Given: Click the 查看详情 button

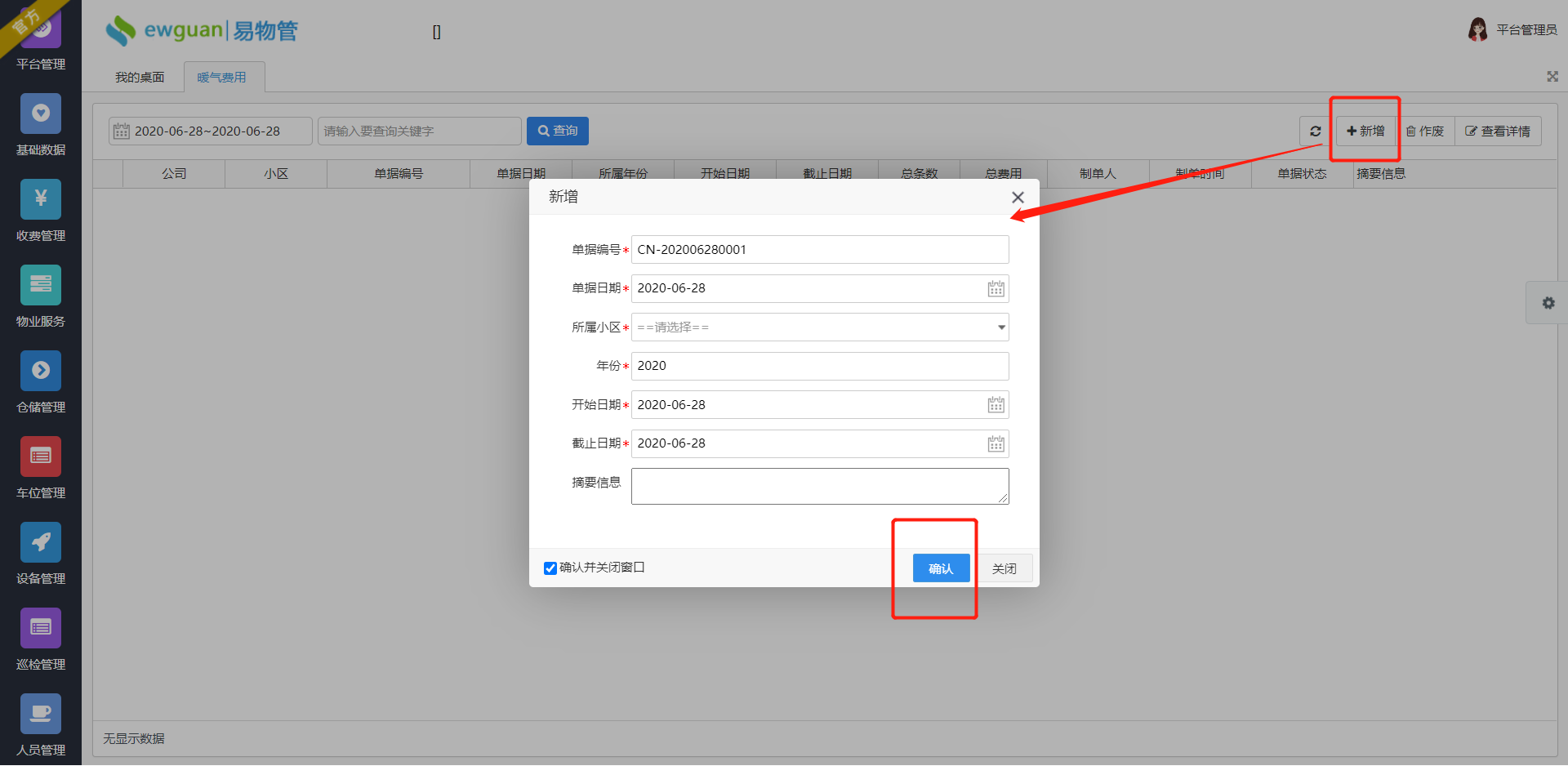Looking at the screenshot, I should coord(1498,131).
